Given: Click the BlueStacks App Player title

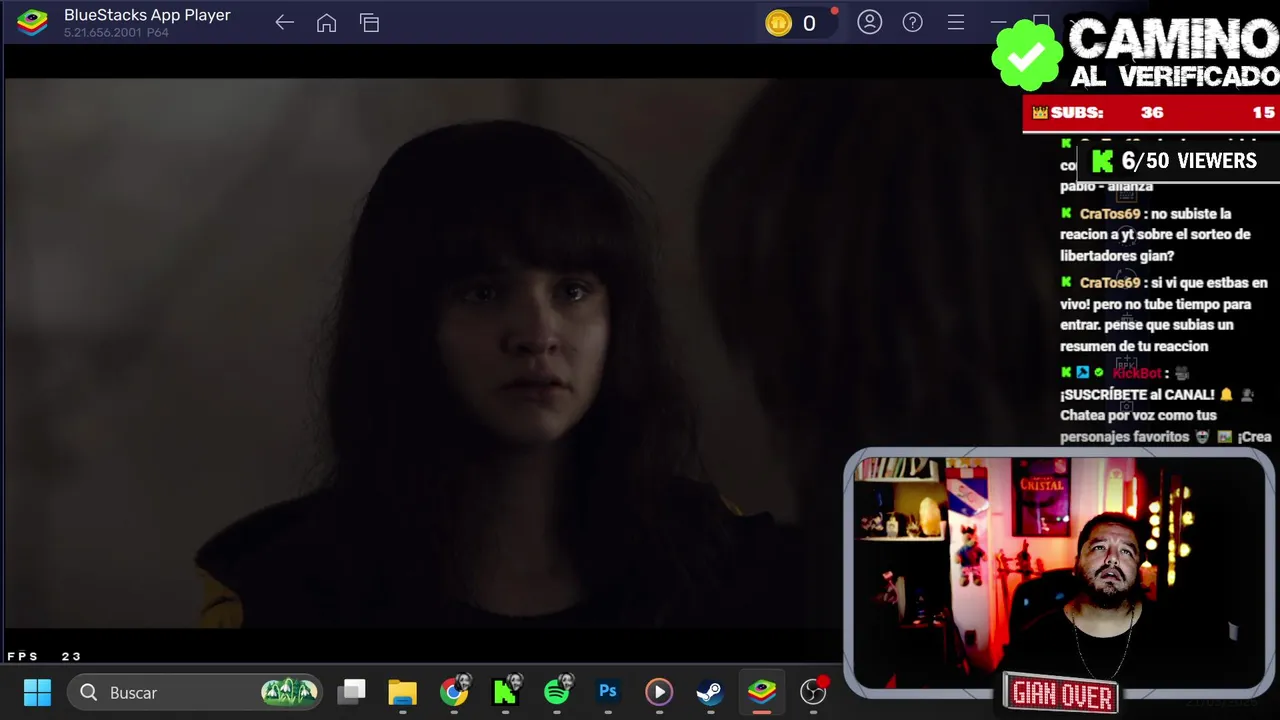Looking at the screenshot, I should (147, 15).
